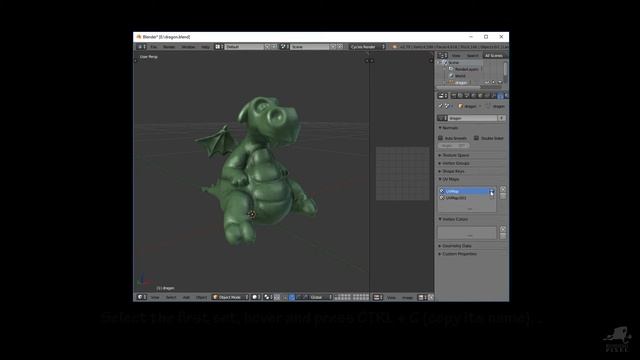Edit the Default screen layout name field
This screenshot has width=640, height=360.
click(x=244, y=47)
